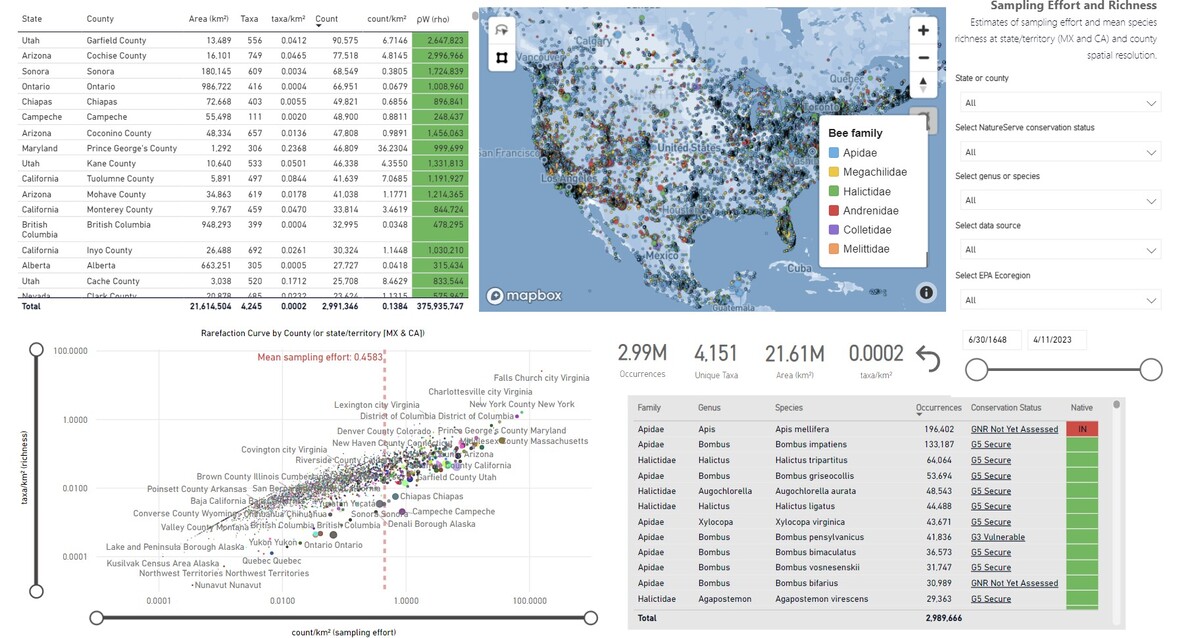Image resolution: width=1200 pixels, height=638 pixels.
Task: Reset map bearing with compass arrow
Action: (923, 84)
